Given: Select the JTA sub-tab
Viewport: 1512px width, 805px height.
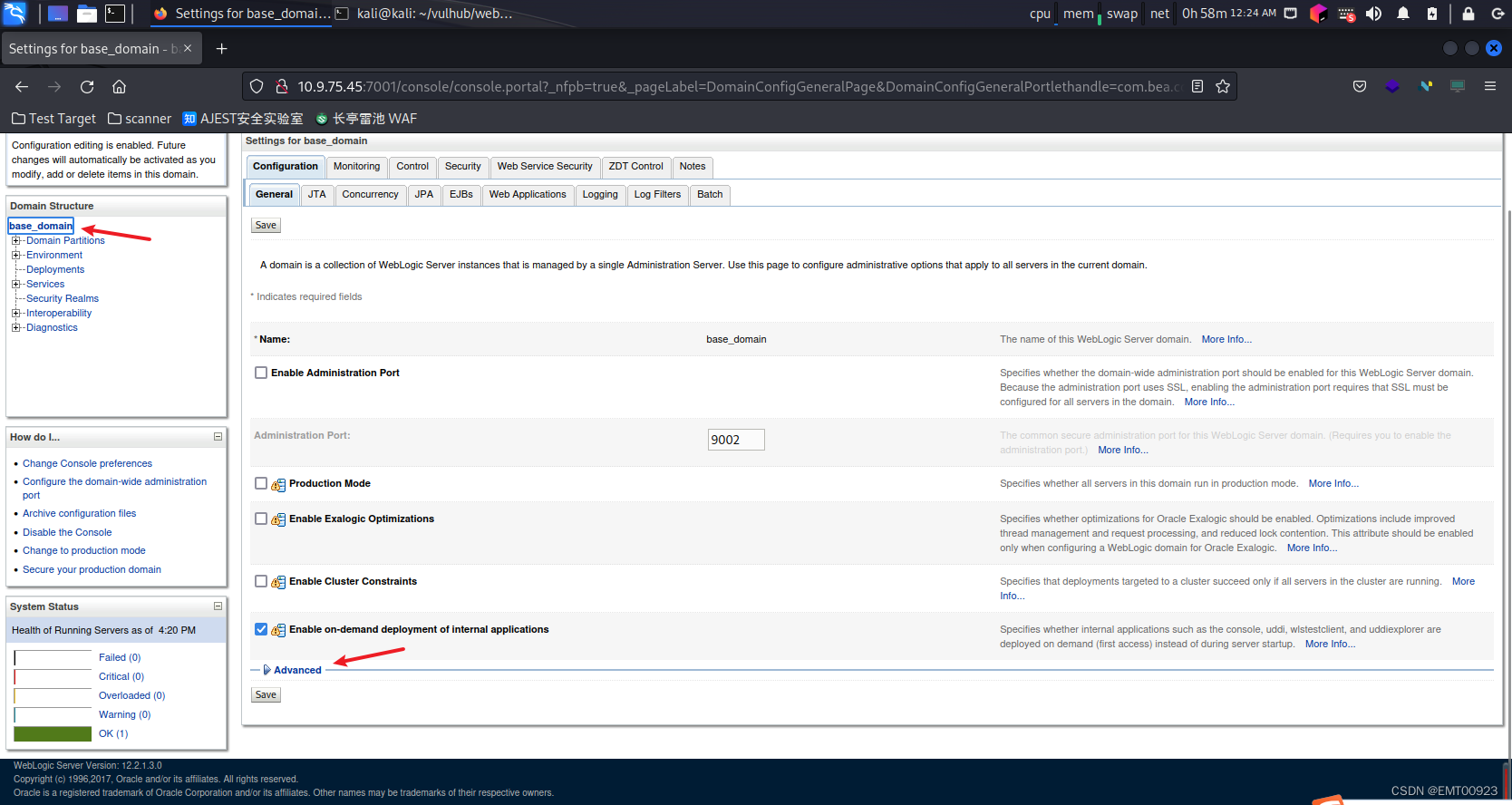Looking at the screenshot, I should tap(316, 195).
